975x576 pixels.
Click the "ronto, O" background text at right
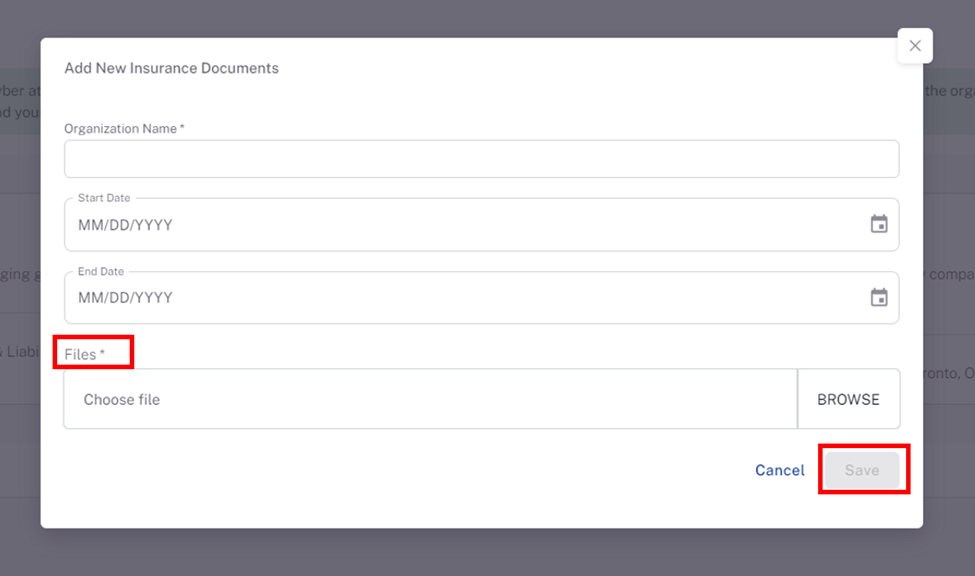click(949, 373)
